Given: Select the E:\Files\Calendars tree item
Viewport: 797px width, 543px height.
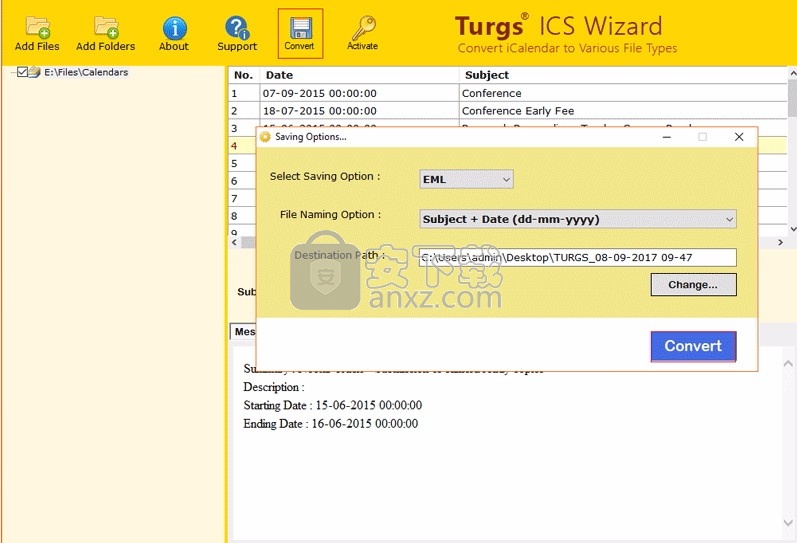Looking at the screenshot, I should (x=86, y=72).
